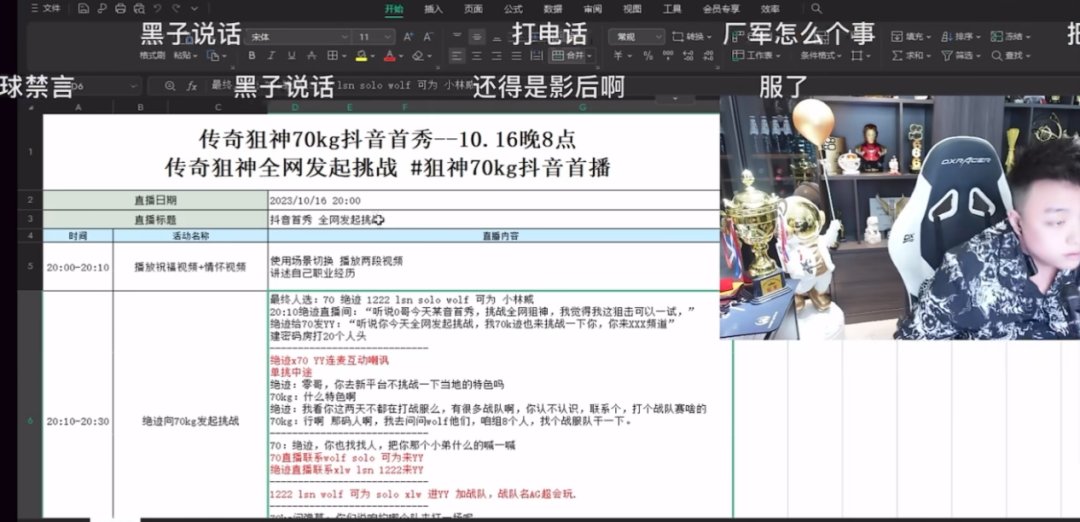Increase font size with the A+ icon

point(409,37)
